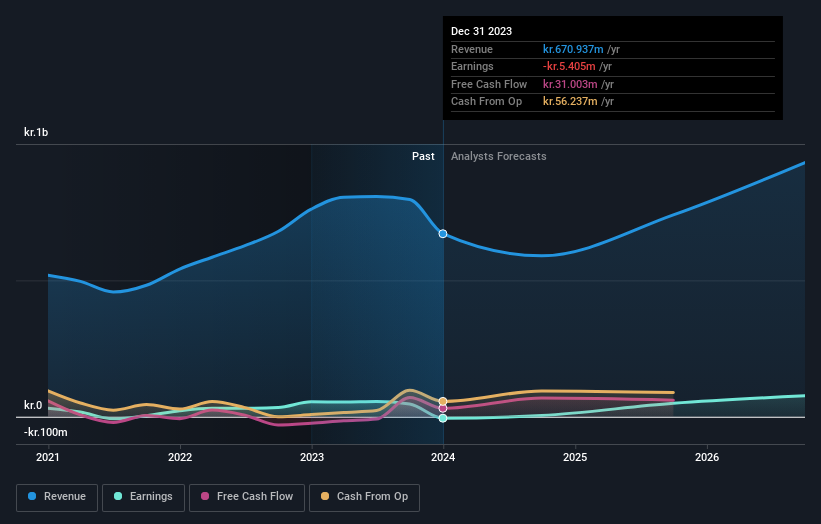This screenshot has width=821, height=524.
Task: Click the Past label on chart
Action: point(423,156)
